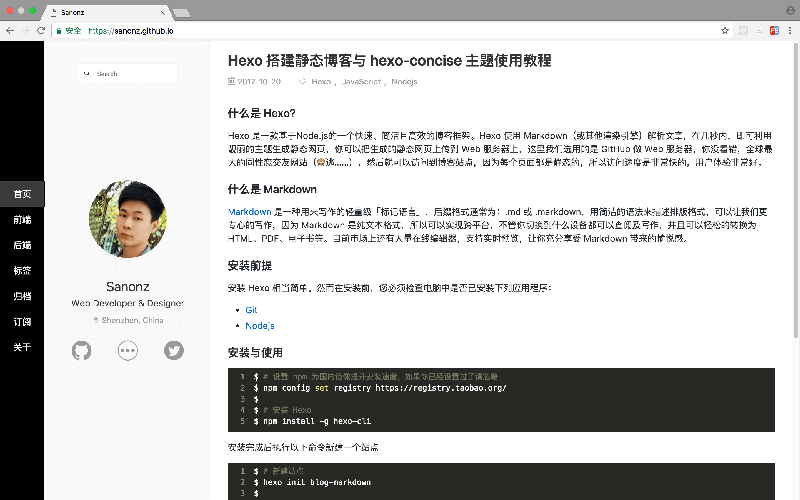
Task: Click the red browser extension icon
Action: (773, 31)
